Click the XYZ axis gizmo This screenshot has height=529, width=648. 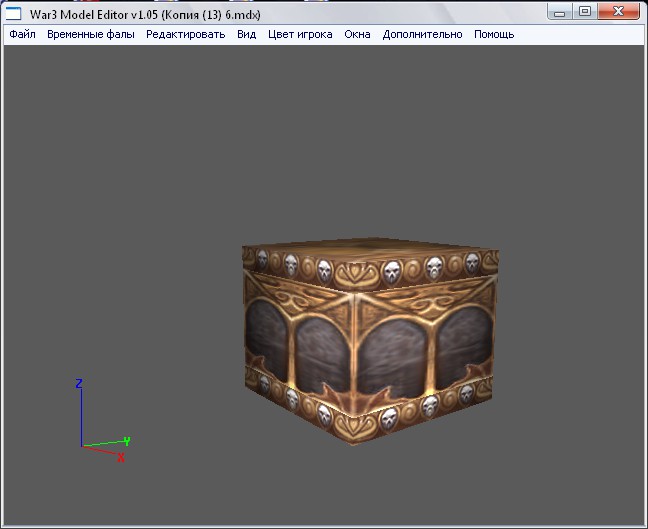[103, 420]
